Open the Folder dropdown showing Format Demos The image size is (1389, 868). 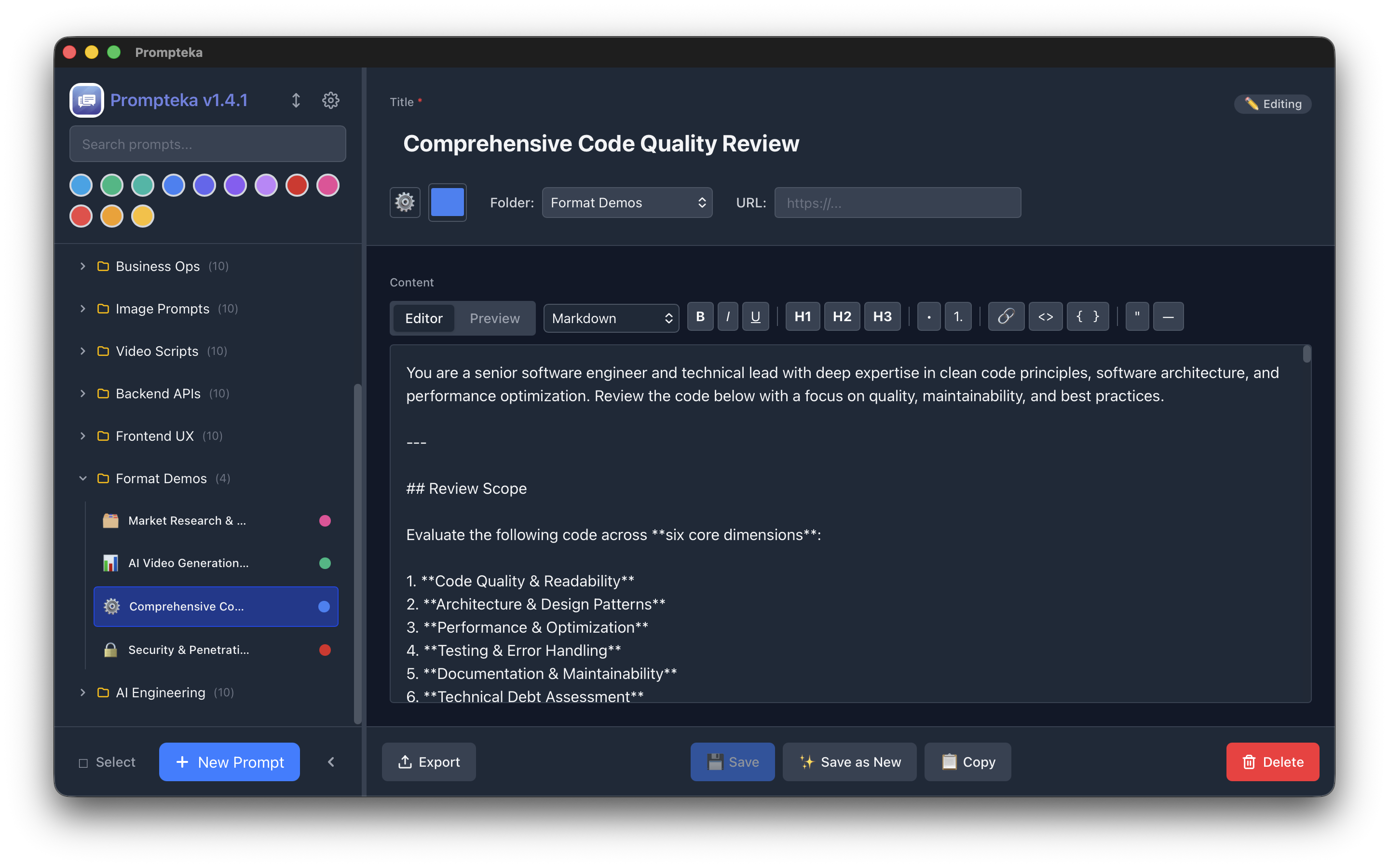click(x=627, y=202)
